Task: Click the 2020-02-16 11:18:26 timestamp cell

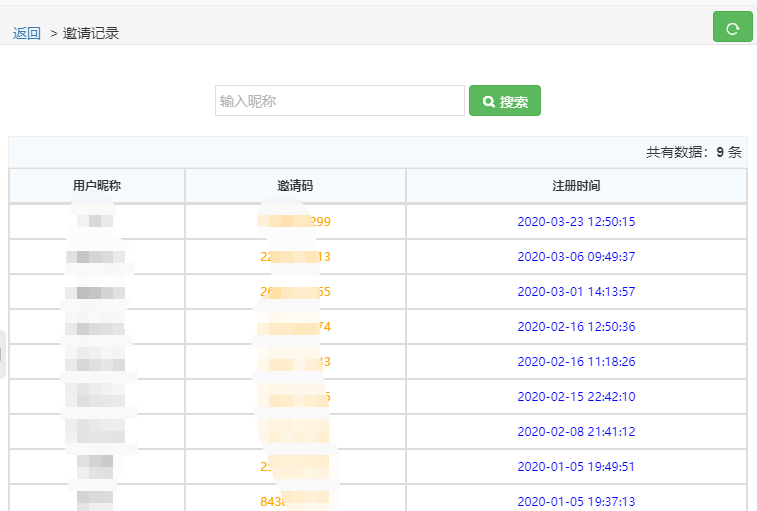Action: (576, 362)
